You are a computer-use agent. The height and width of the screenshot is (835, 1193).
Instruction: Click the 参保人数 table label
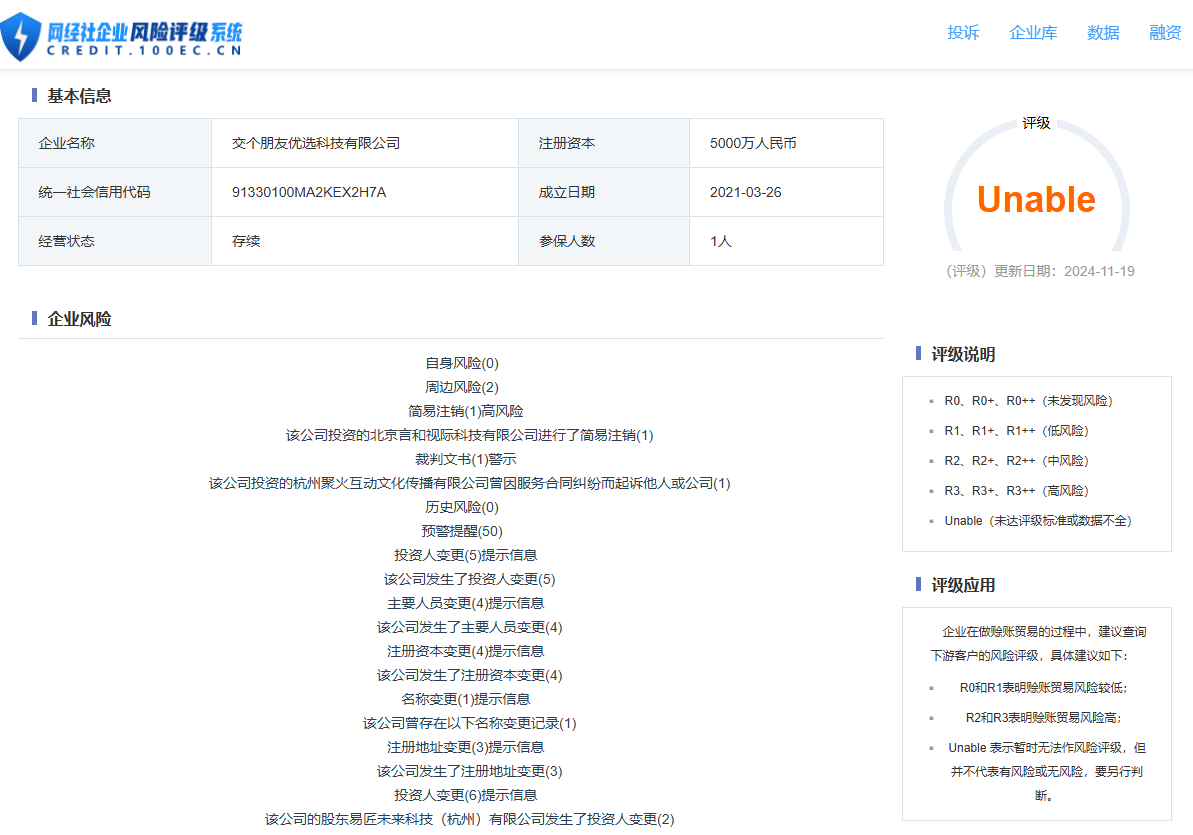(567, 241)
